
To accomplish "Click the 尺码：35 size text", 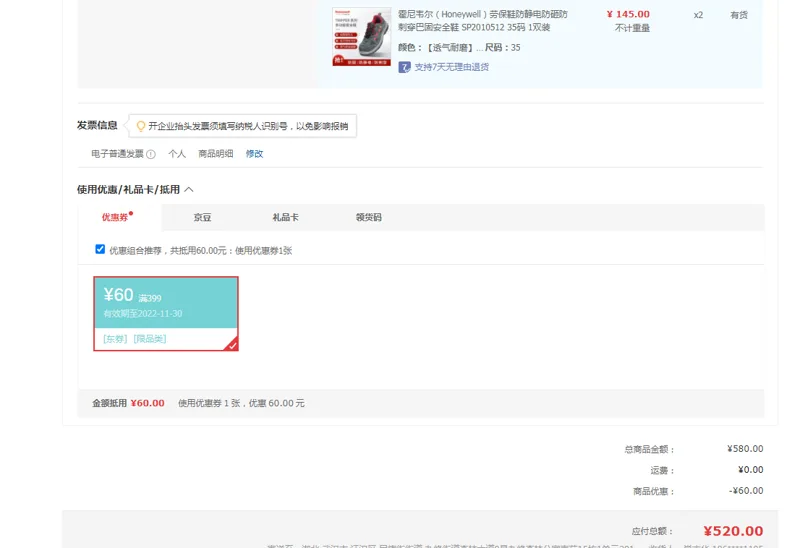I will pyautogui.click(x=503, y=47).
